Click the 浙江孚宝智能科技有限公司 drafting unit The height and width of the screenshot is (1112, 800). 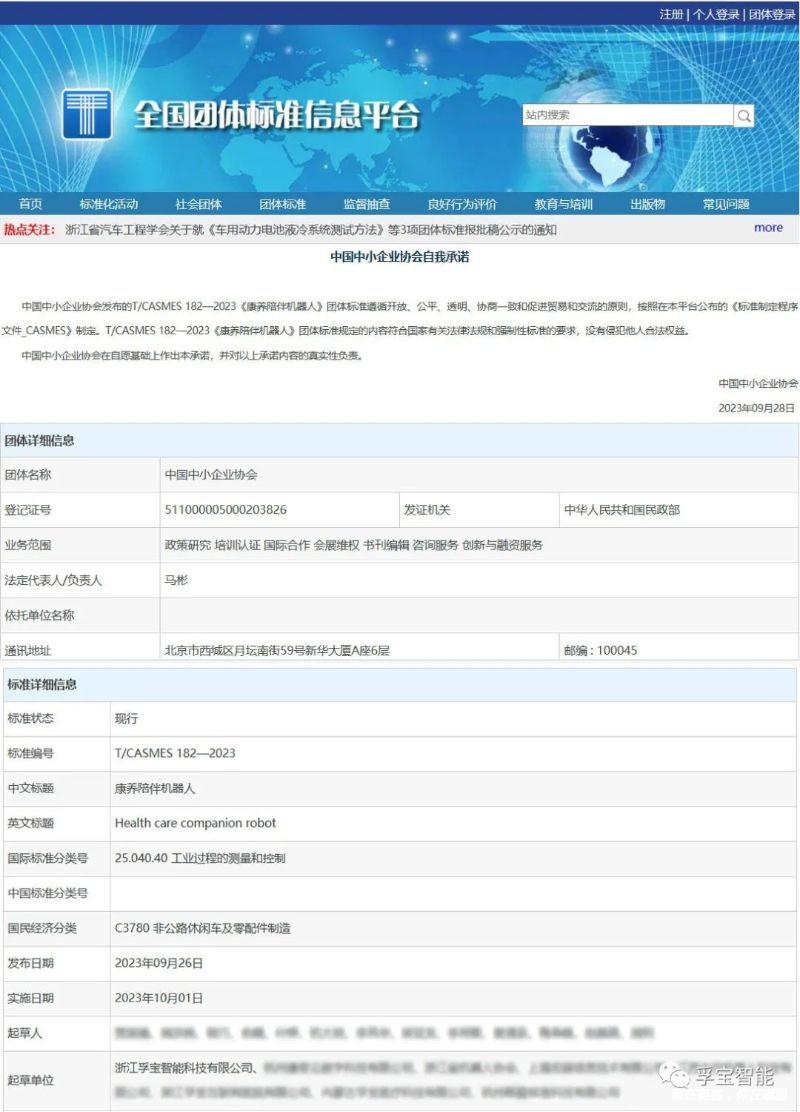pos(184,1067)
